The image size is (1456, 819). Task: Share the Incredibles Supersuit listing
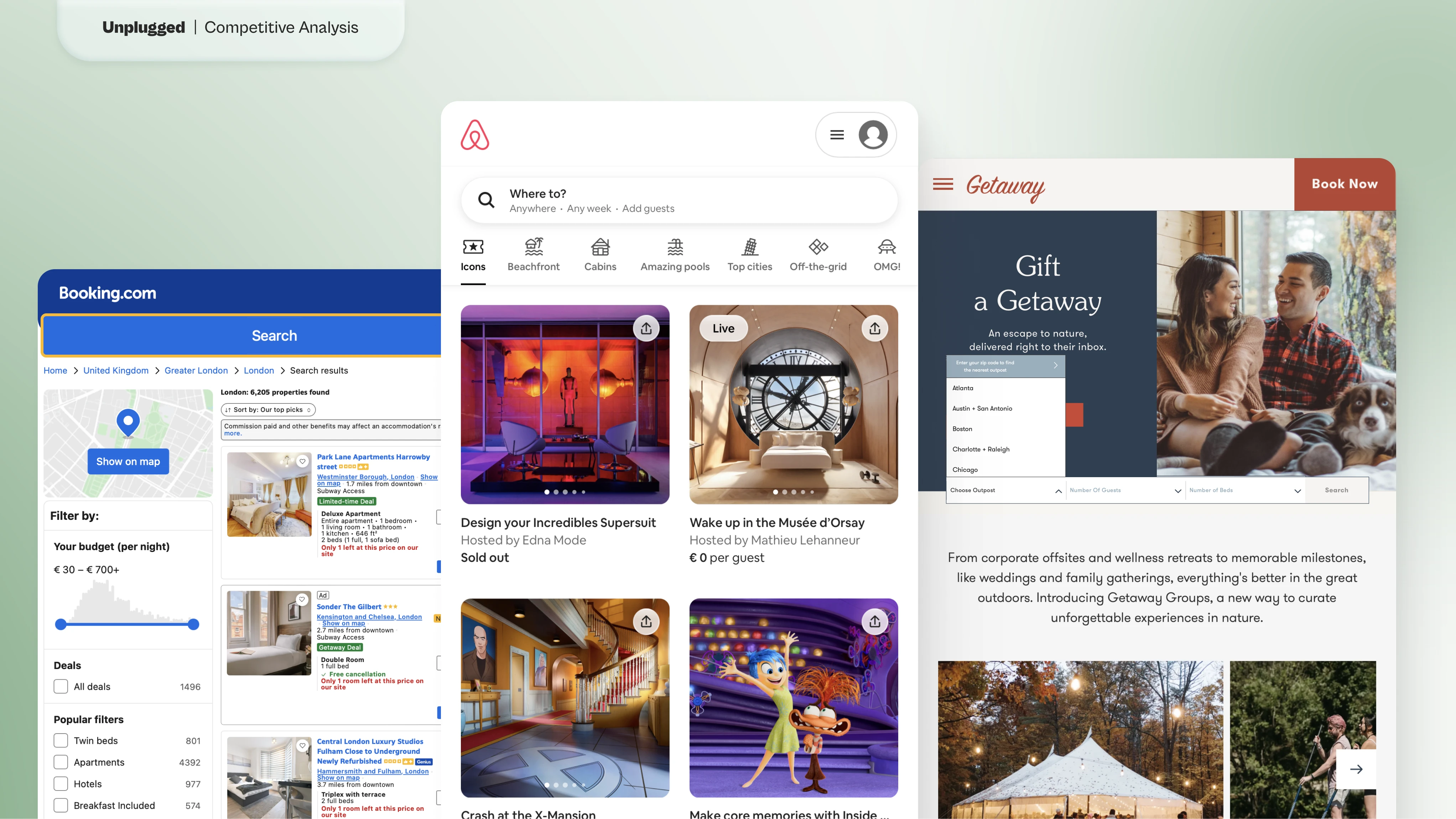(x=646, y=328)
